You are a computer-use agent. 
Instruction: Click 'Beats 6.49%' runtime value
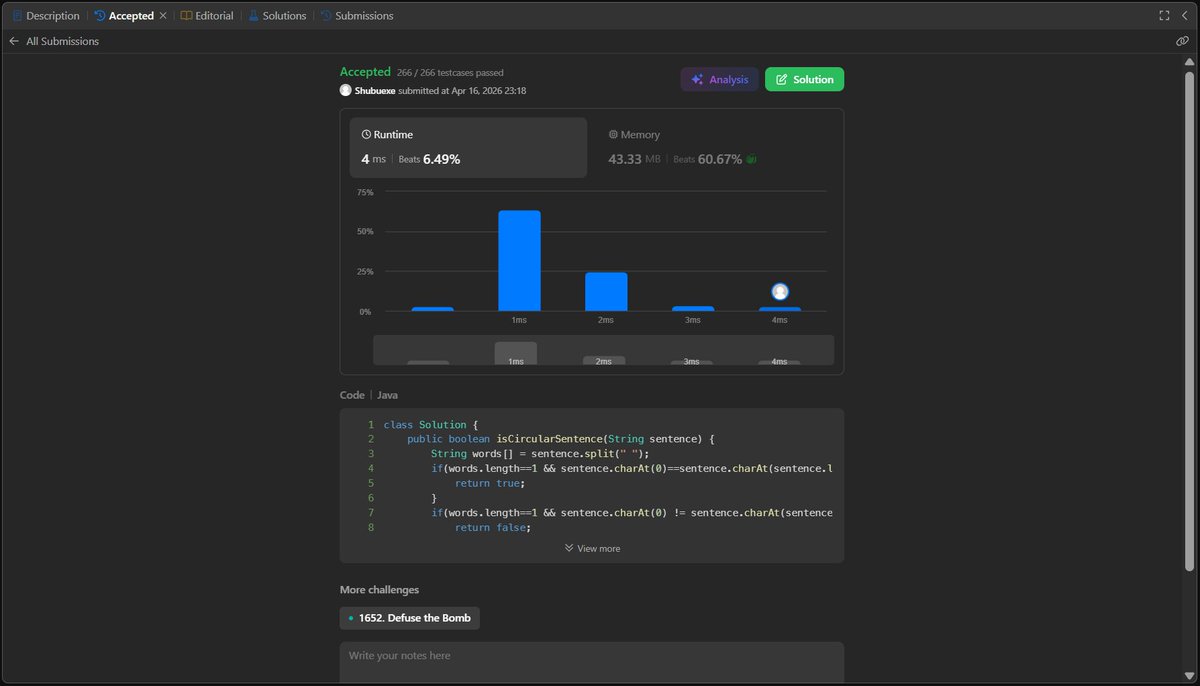coord(429,159)
